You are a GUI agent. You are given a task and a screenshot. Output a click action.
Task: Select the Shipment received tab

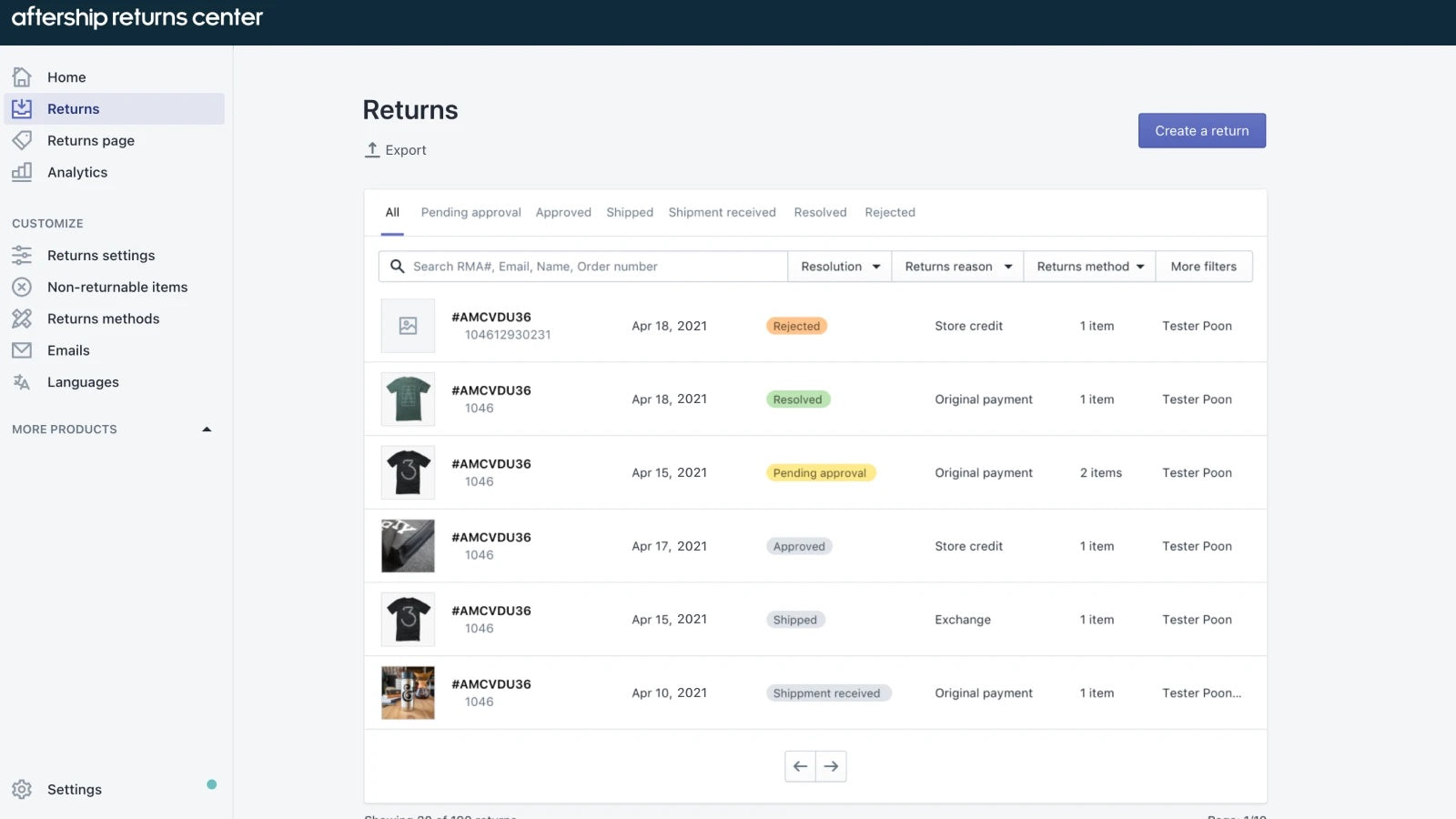[722, 213]
